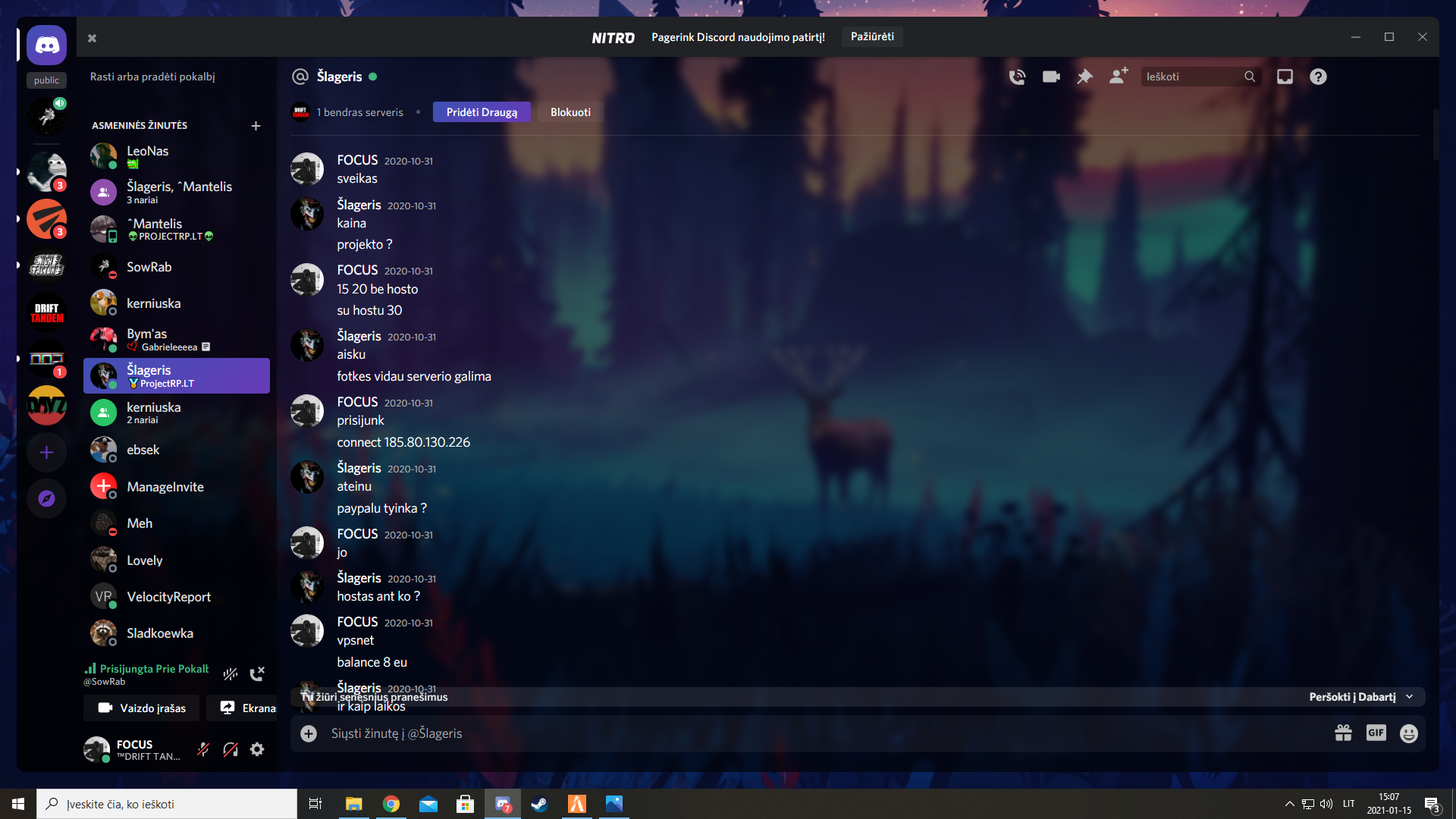This screenshot has width=1456, height=819.
Task: Open VelocityReport conversation
Action: pos(176,597)
